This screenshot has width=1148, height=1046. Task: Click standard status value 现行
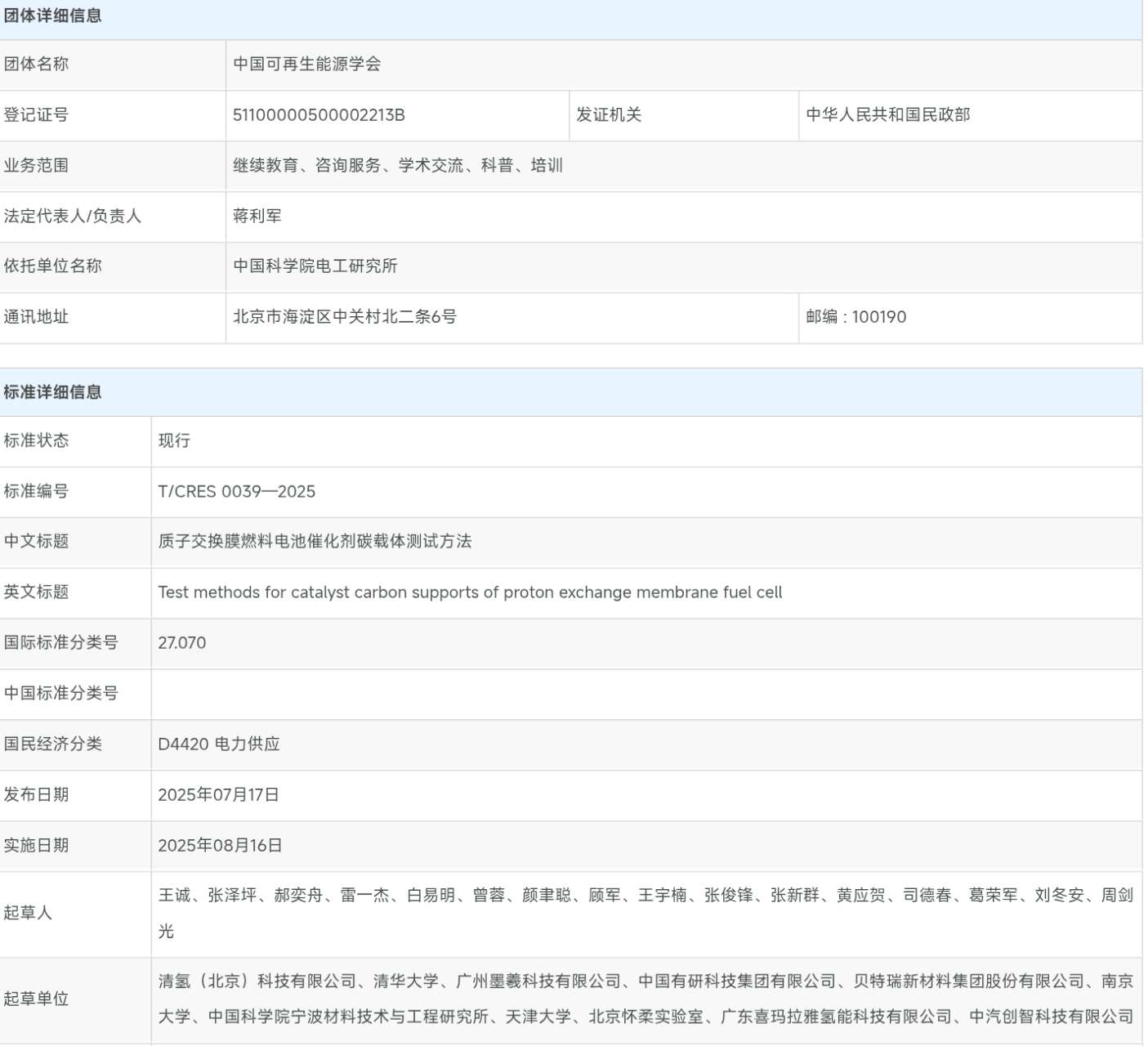174,440
